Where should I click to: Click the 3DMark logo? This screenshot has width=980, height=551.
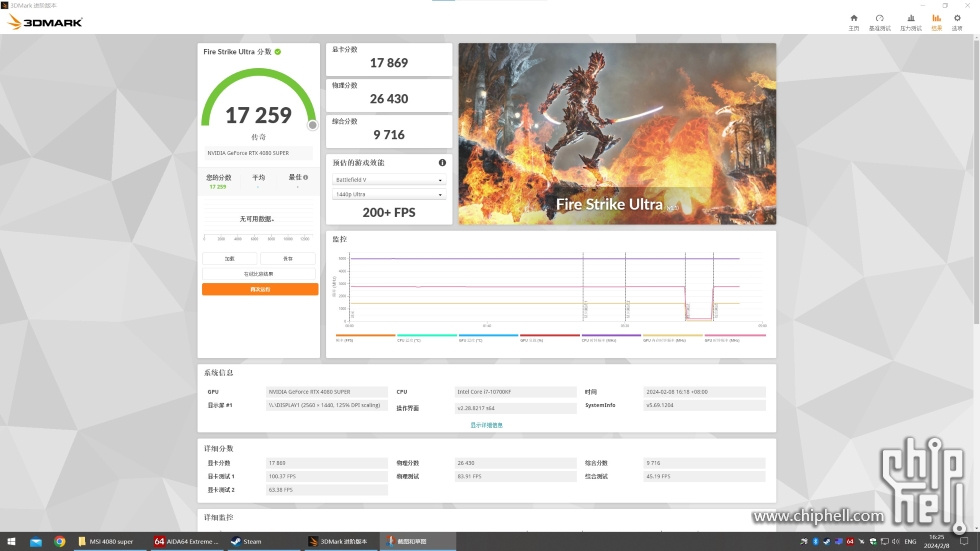pos(45,22)
